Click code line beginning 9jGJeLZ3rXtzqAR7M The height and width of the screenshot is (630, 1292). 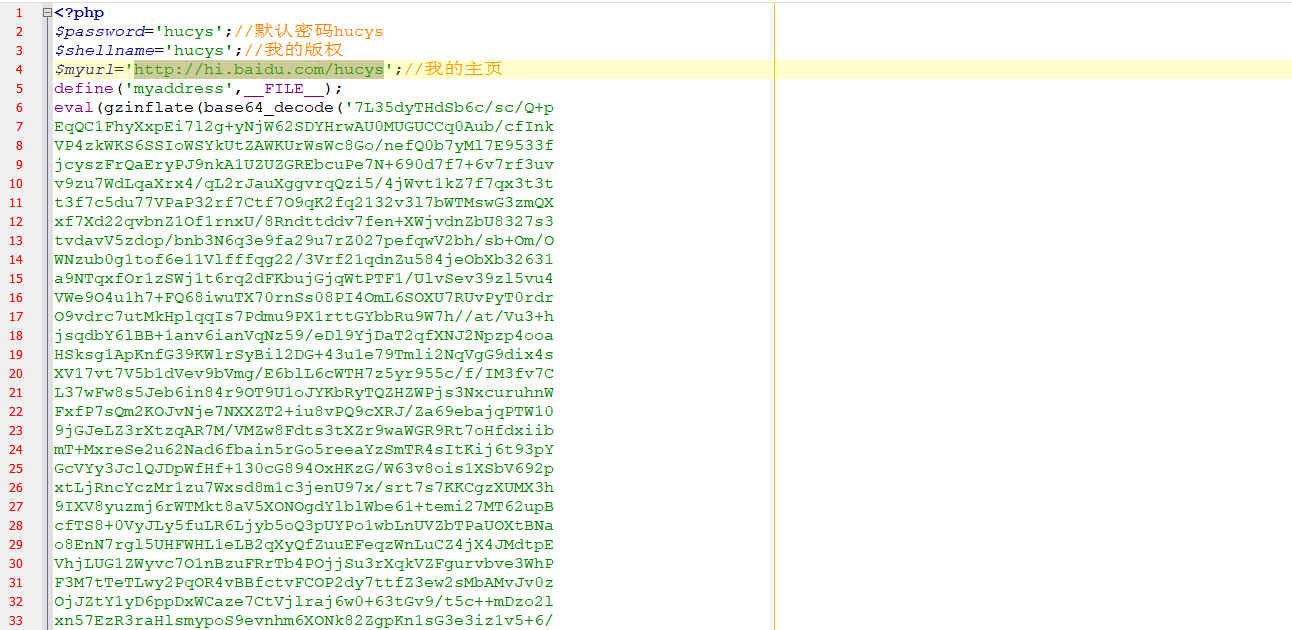tap(304, 431)
